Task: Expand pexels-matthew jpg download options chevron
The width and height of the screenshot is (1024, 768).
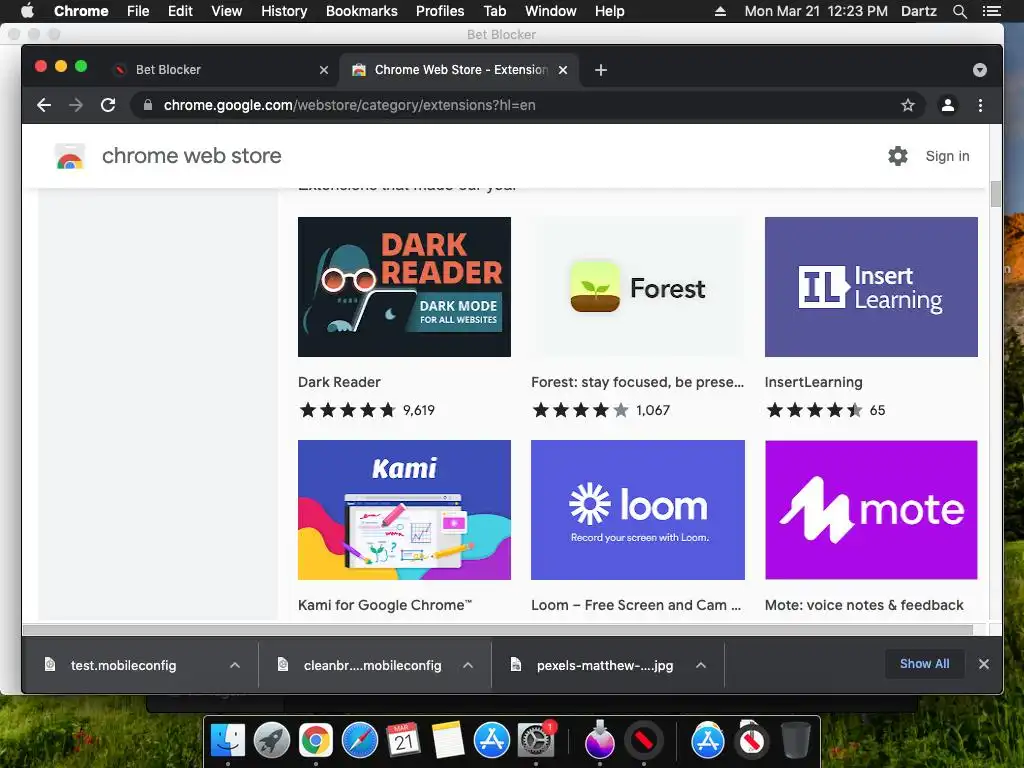Action: pyautogui.click(x=701, y=665)
